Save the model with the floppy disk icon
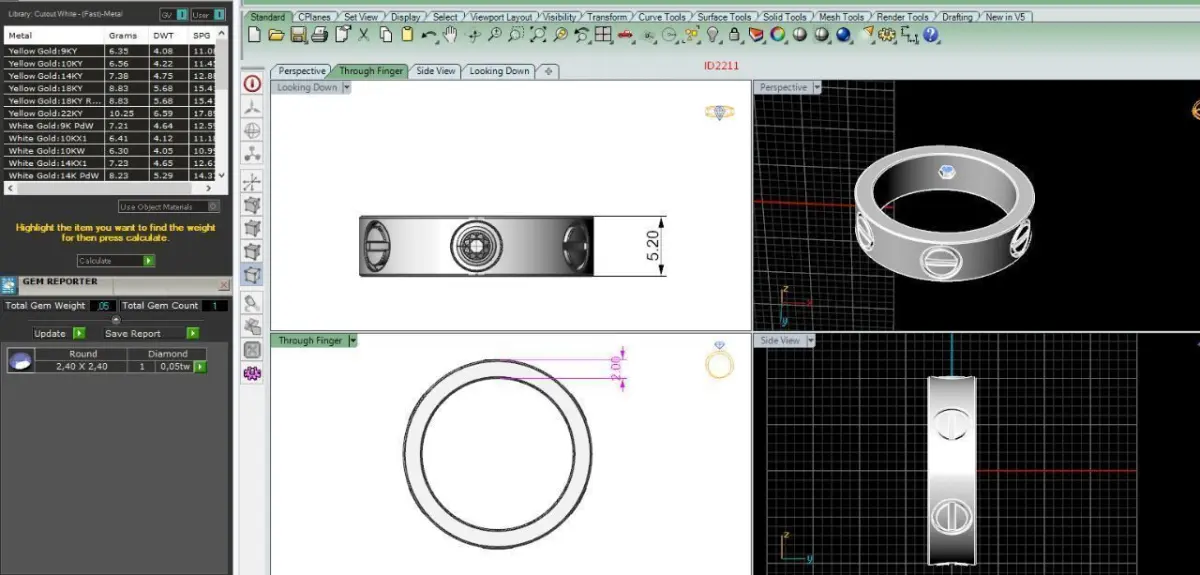Image resolution: width=1200 pixels, height=575 pixels. (298, 34)
